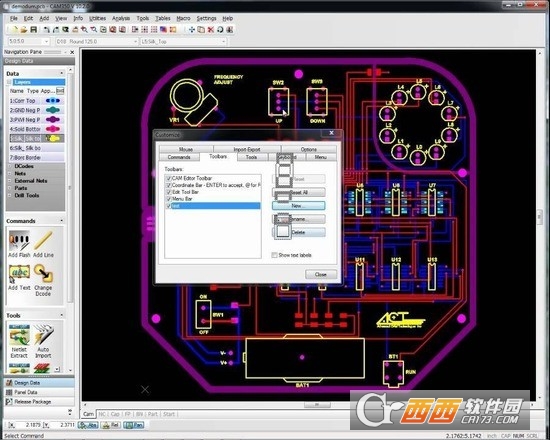Click the red X Delete toolbar icon

(210, 30)
